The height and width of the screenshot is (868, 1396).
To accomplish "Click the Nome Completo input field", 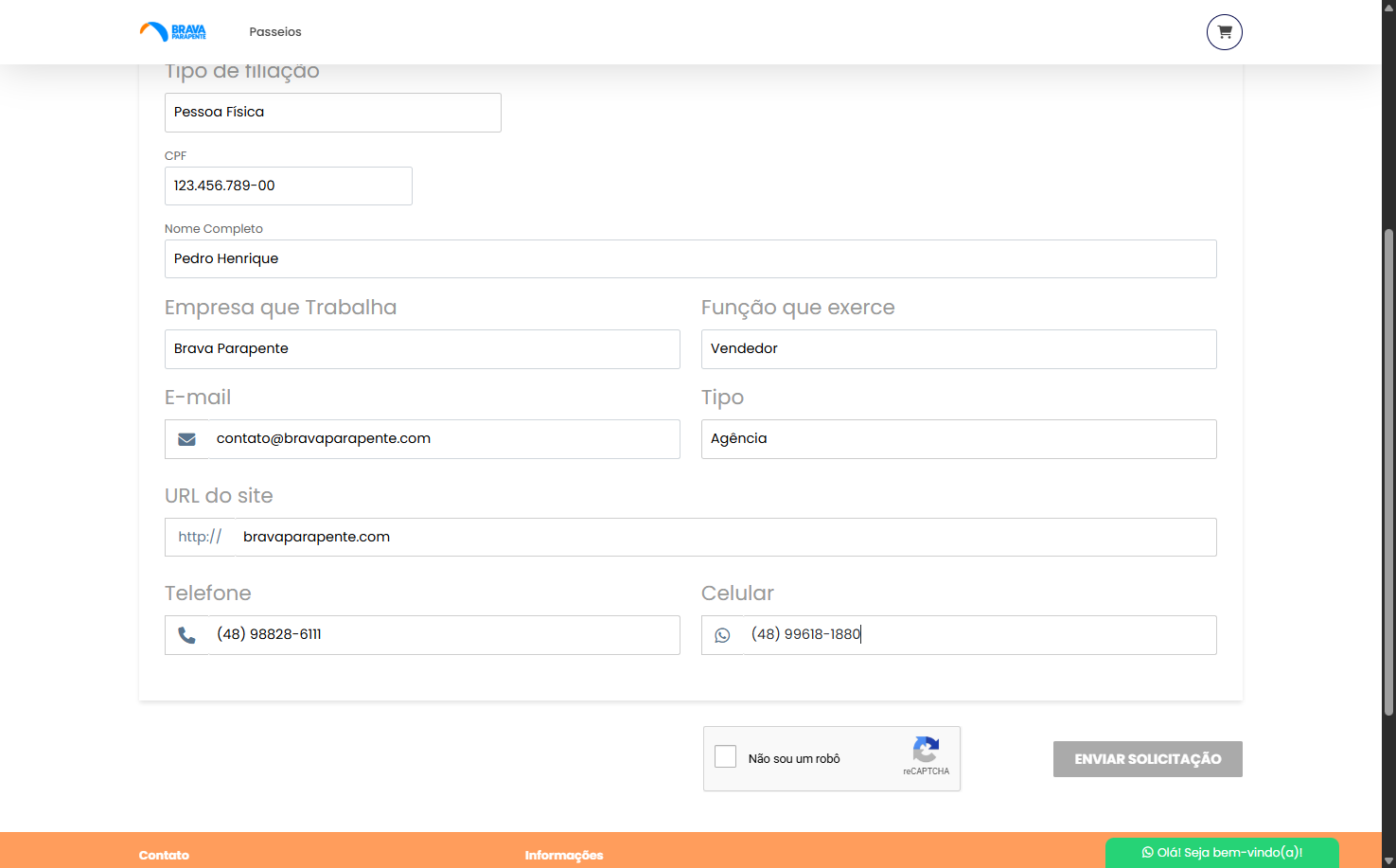I will pyautogui.click(x=691, y=259).
